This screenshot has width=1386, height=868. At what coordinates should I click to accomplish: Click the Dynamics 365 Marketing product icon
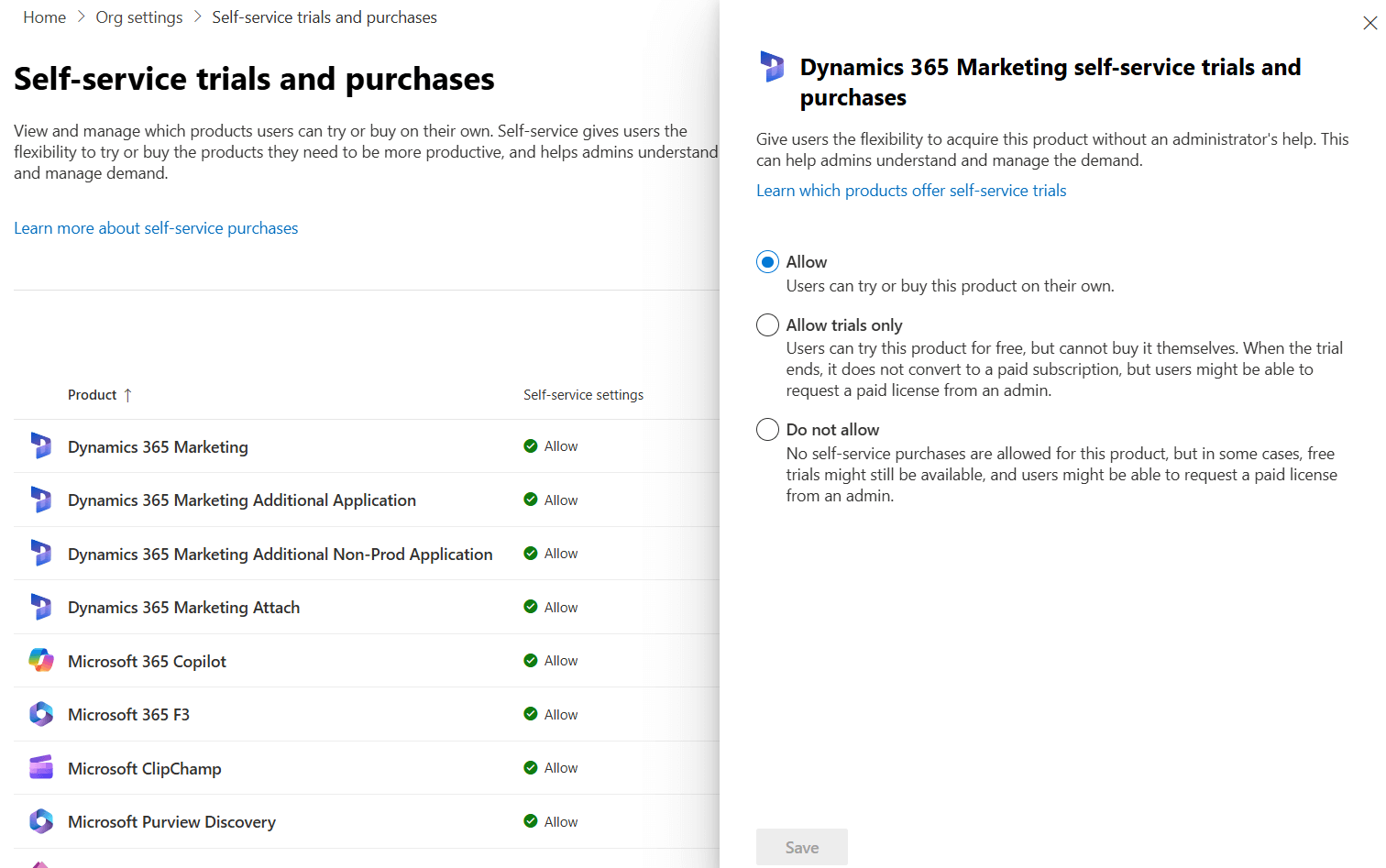tap(41, 445)
